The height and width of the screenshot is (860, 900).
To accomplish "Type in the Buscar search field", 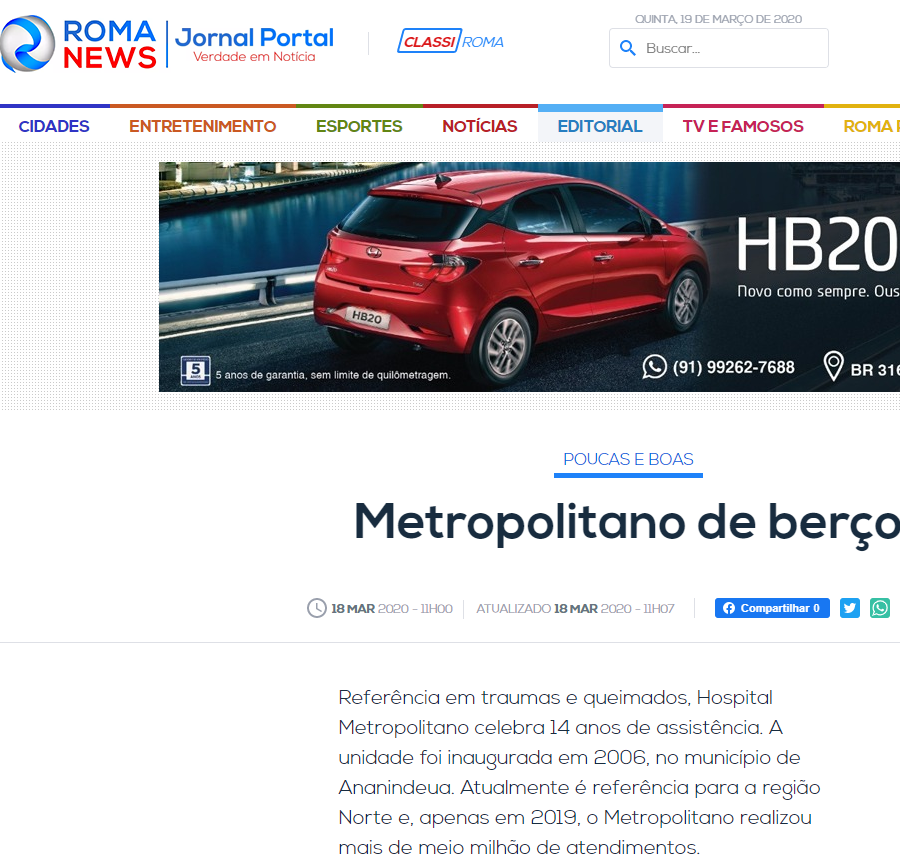I will click(730, 48).
